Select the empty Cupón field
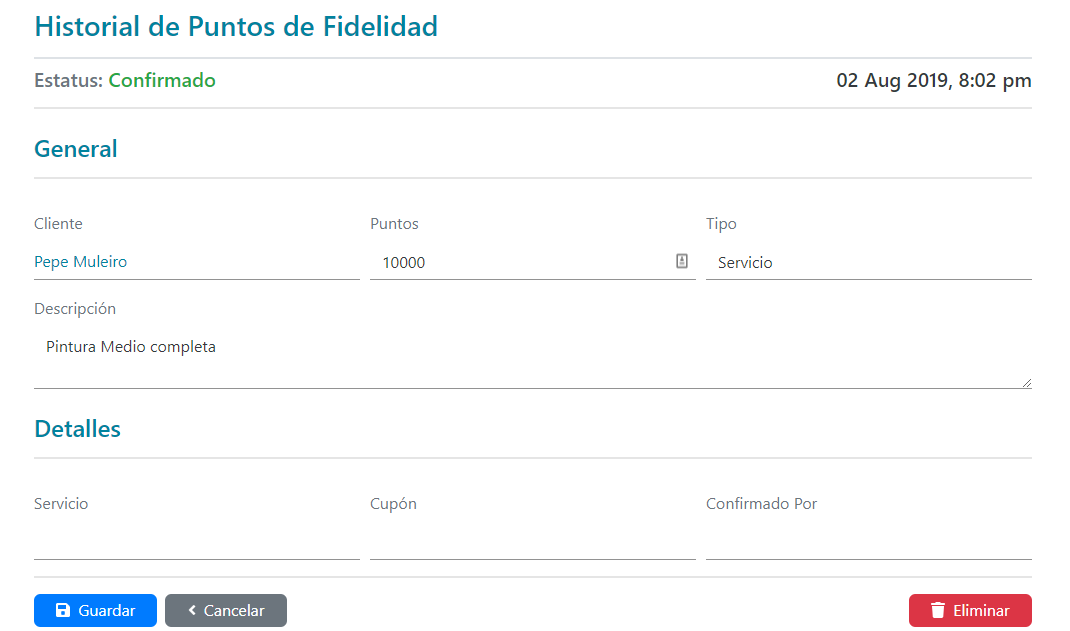The width and height of the screenshot is (1070, 631). (x=532, y=542)
